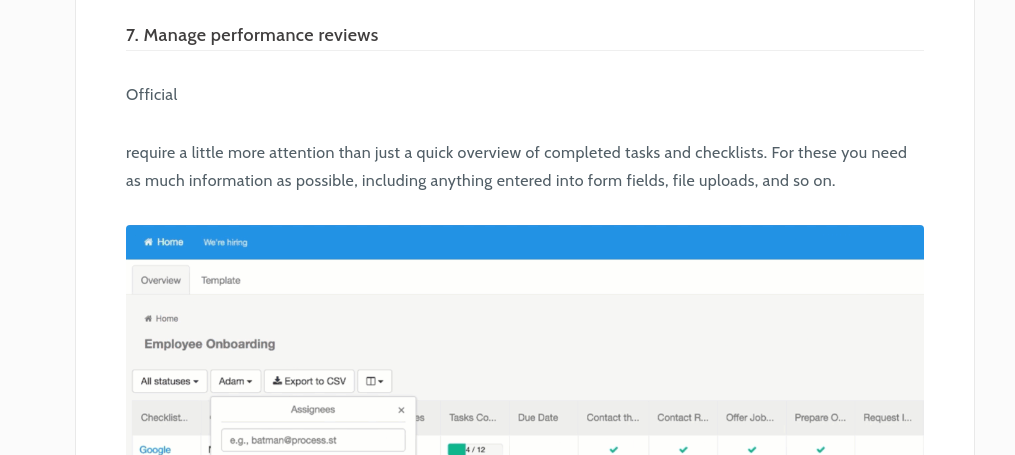Click the Contact R... column header
The height and width of the screenshot is (455, 1015).
click(683, 417)
